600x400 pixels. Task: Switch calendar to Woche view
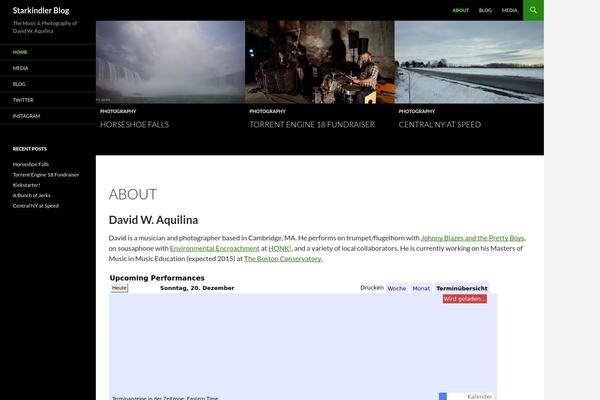pos(396,288)
